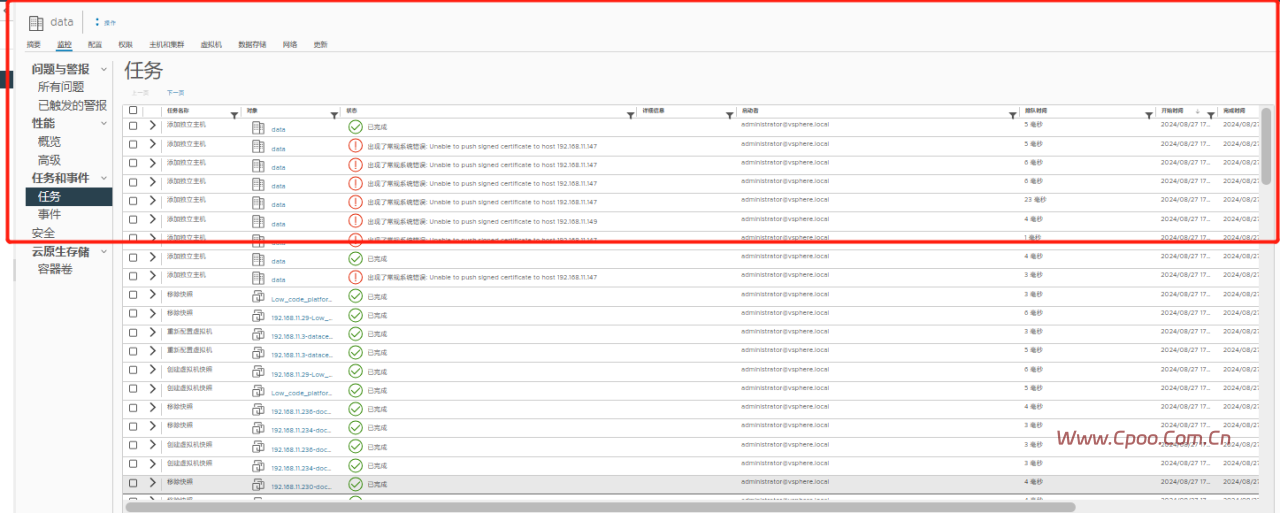Click the VM icon in the 创建虚拟机快照 Low_code_platfor row
Screen dimensions: 1280x513
point(258,391)
